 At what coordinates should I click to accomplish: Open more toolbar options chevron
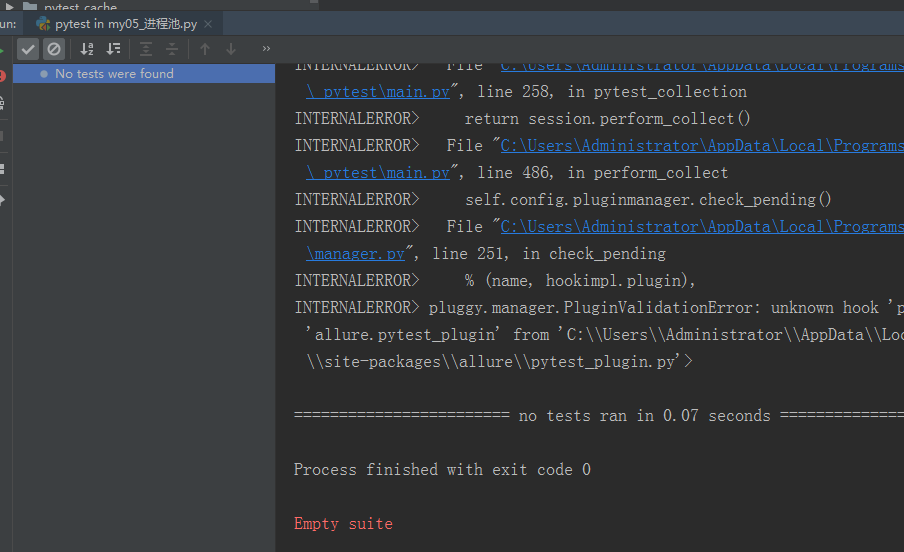pyautogui.click(x=266, y=48)
